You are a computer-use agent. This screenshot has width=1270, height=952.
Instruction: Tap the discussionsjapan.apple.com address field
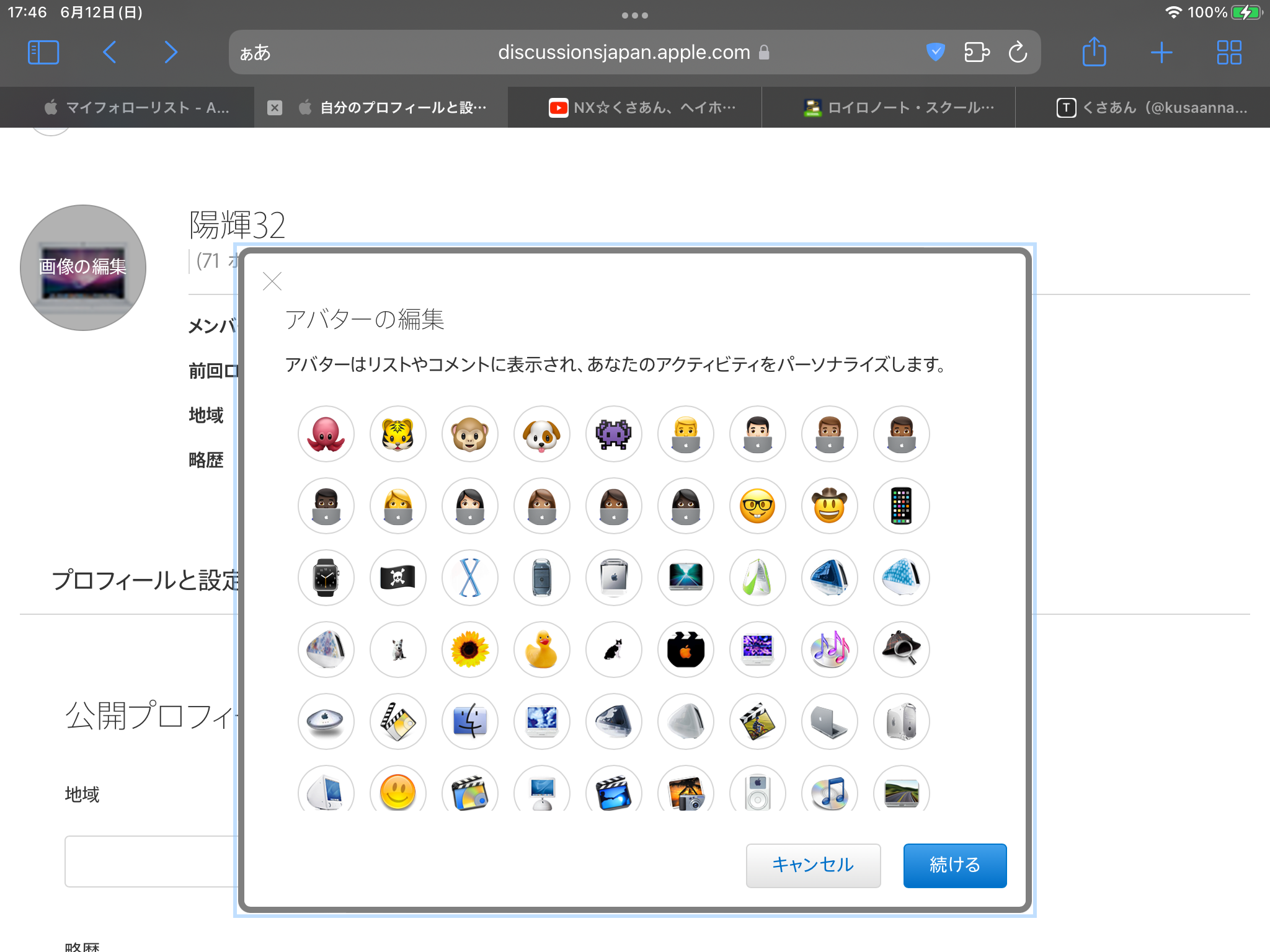click(623, 53)
